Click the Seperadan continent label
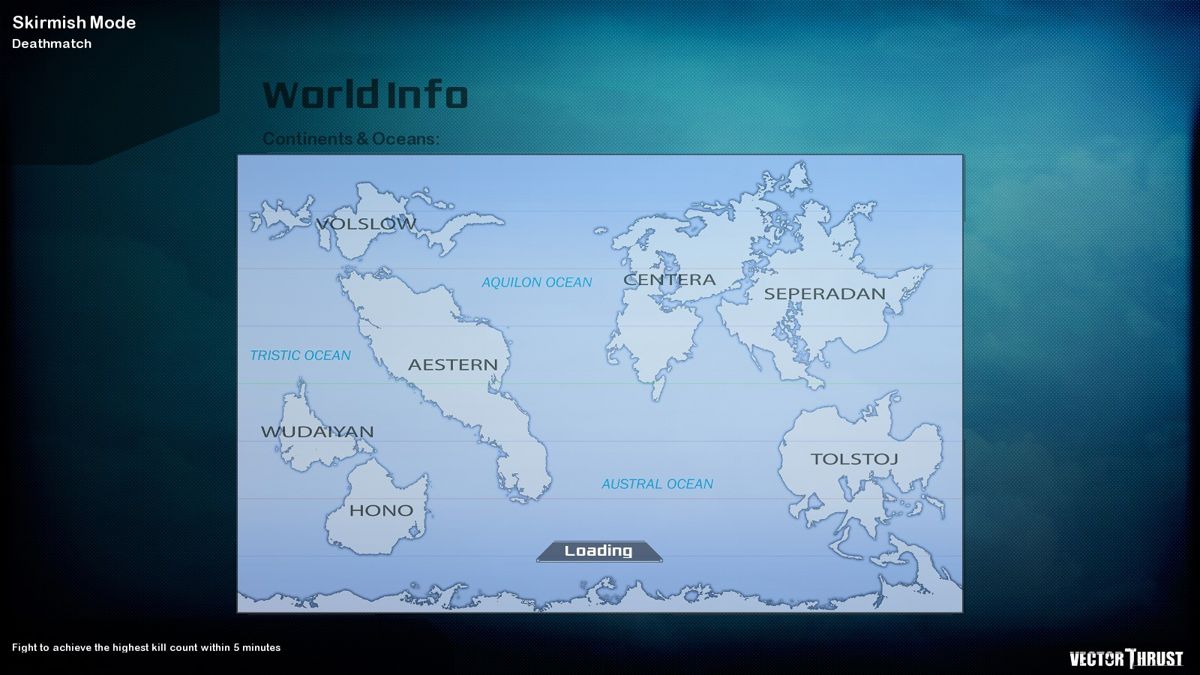The width and height of the screenshot is (1200, 675). click(x=825, y=294)
